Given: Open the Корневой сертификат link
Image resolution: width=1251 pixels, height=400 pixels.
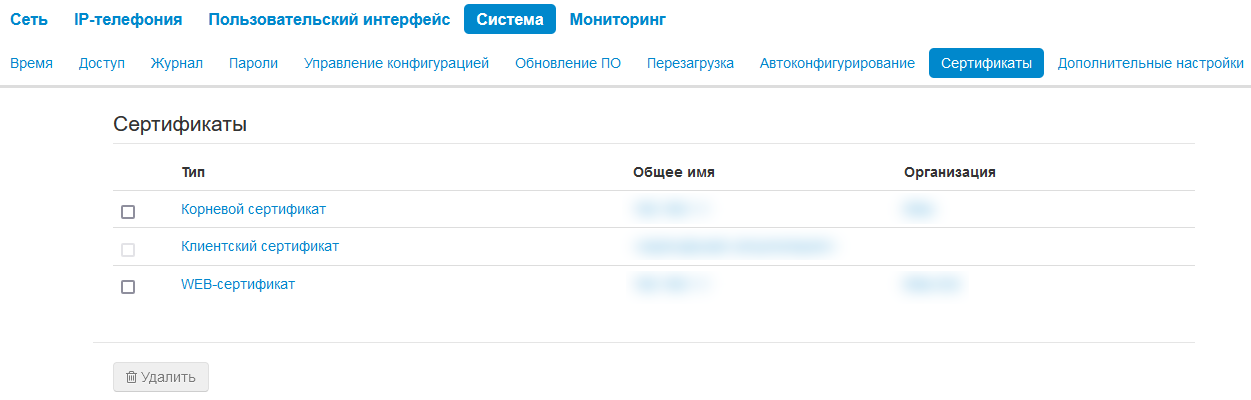Looking at the screenshot, I should click(x=253, y=209).
